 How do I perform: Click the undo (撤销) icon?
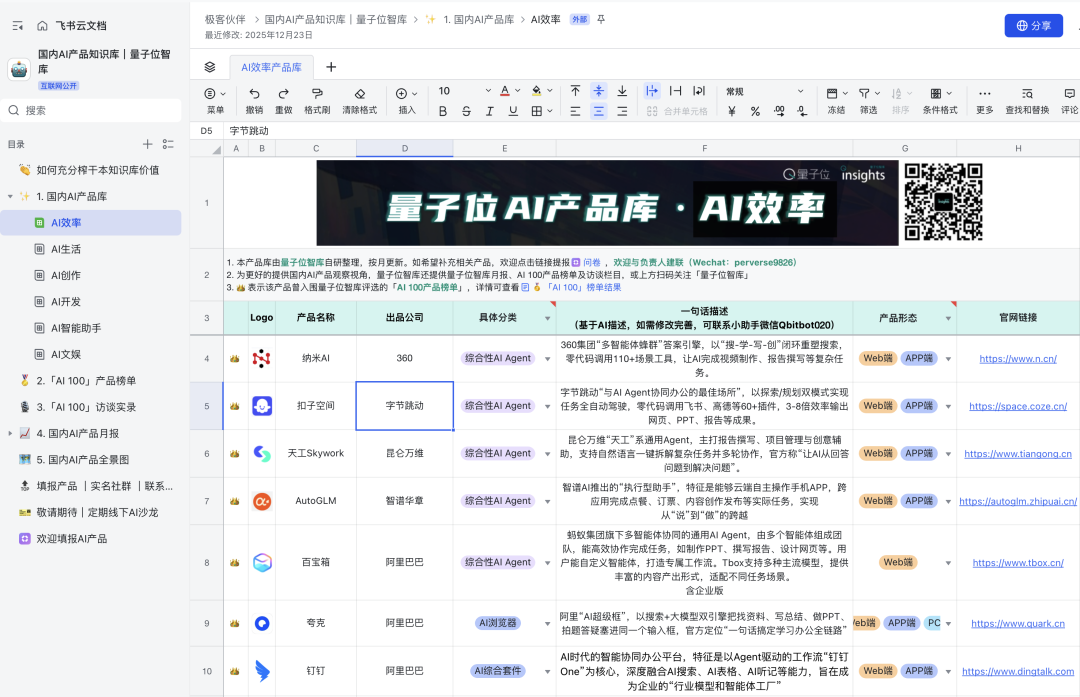[254, 93]
